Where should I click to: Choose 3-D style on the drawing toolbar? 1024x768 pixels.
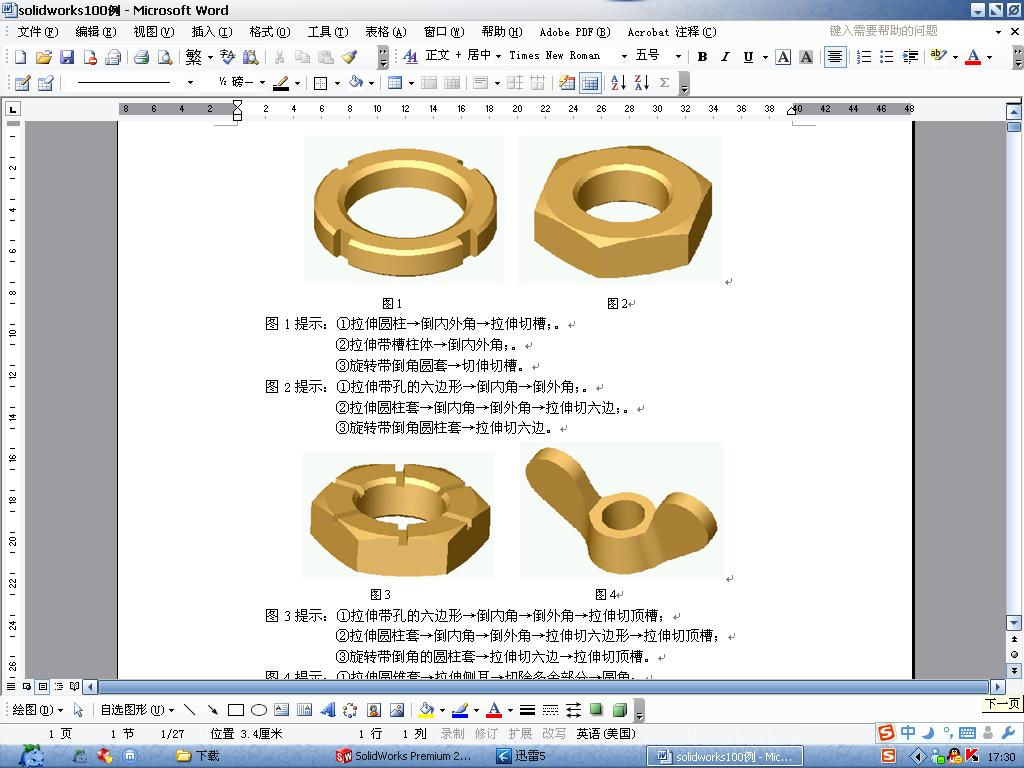point(620,710)
